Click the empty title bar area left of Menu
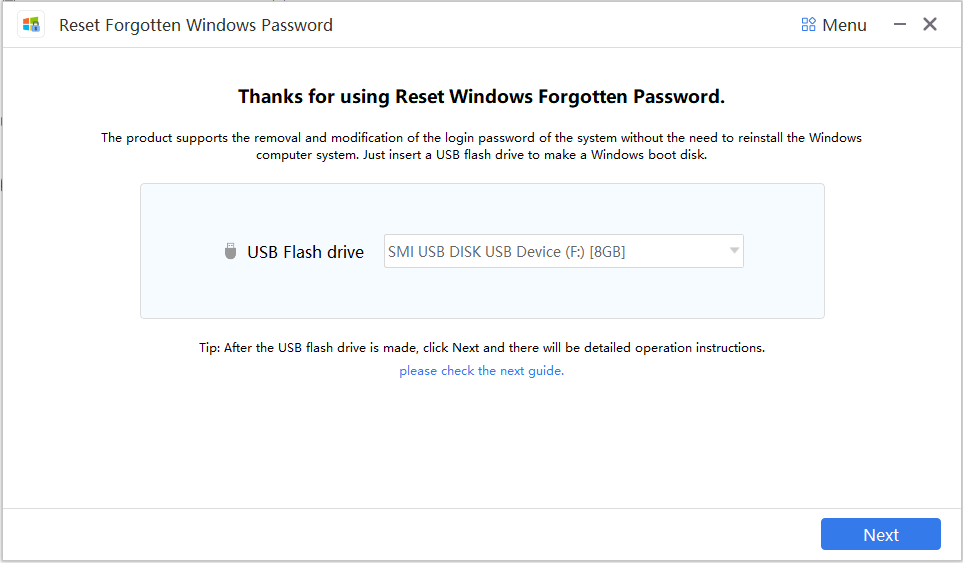The image size is (963, 563). pyautogui.click(x=560, y=25)
